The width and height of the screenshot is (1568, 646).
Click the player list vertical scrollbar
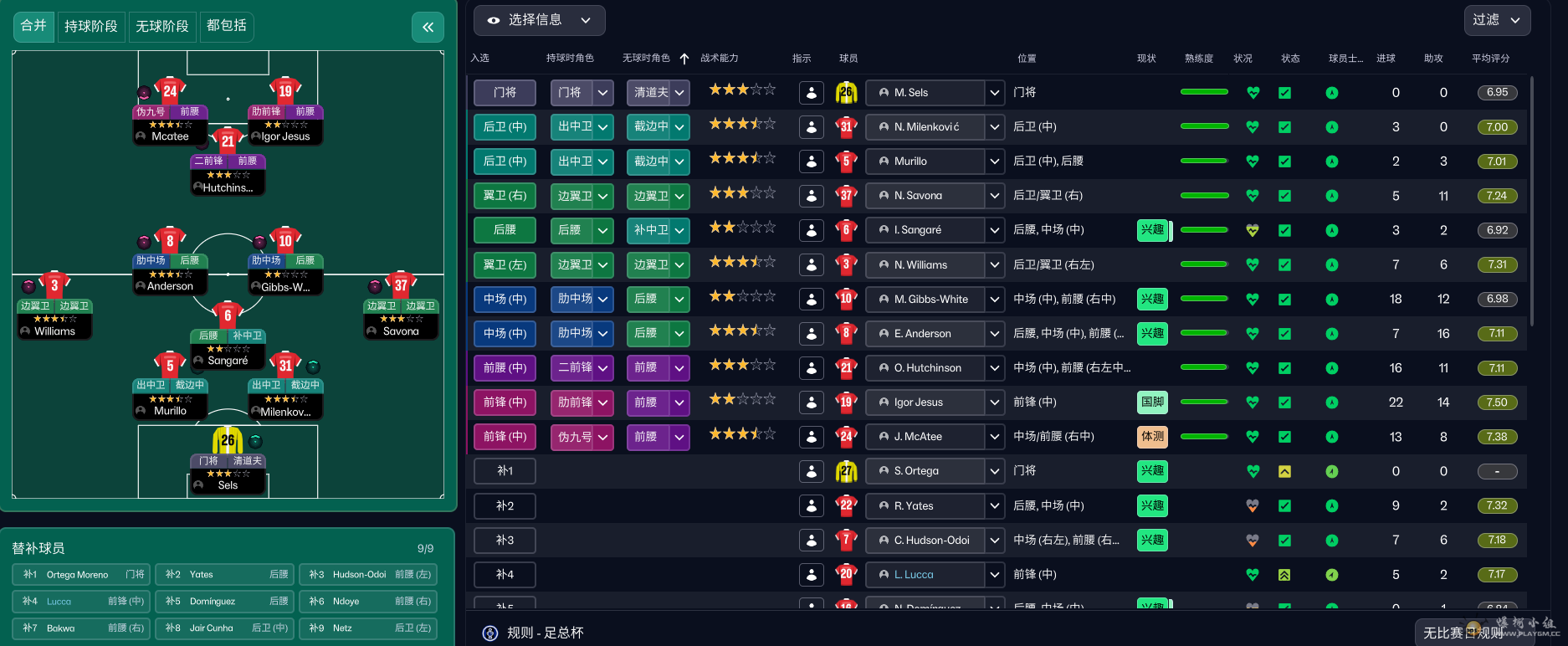(x=1531, y=201)
